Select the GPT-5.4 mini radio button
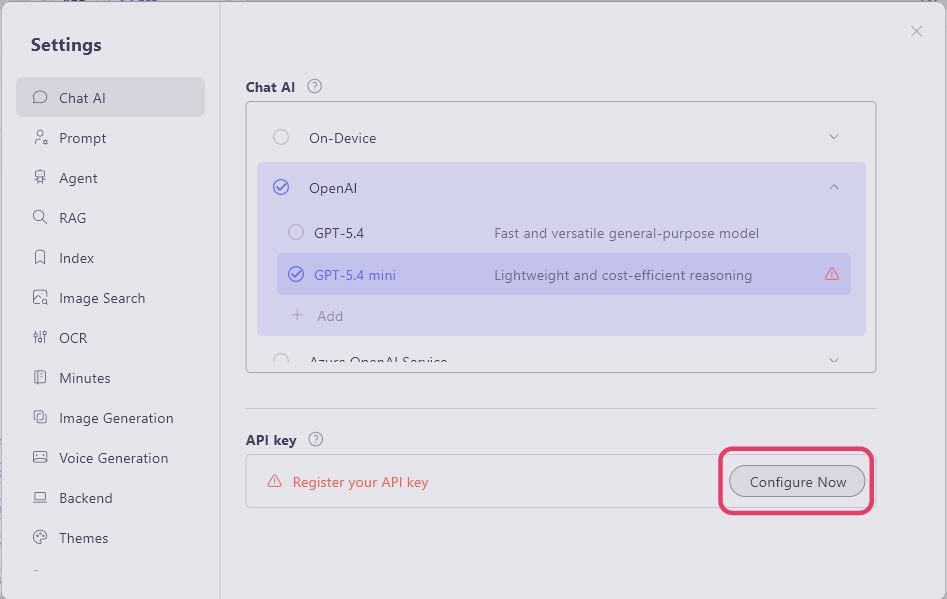 pos(295,275)
